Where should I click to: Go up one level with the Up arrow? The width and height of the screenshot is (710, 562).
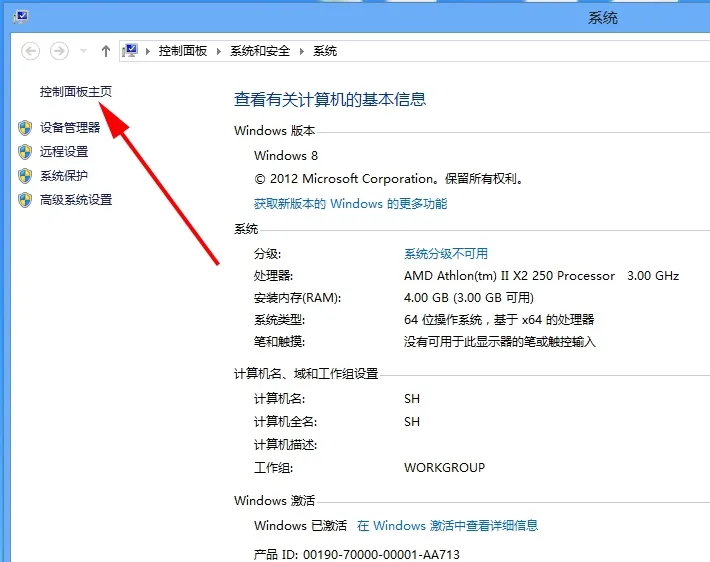point(106,51)
